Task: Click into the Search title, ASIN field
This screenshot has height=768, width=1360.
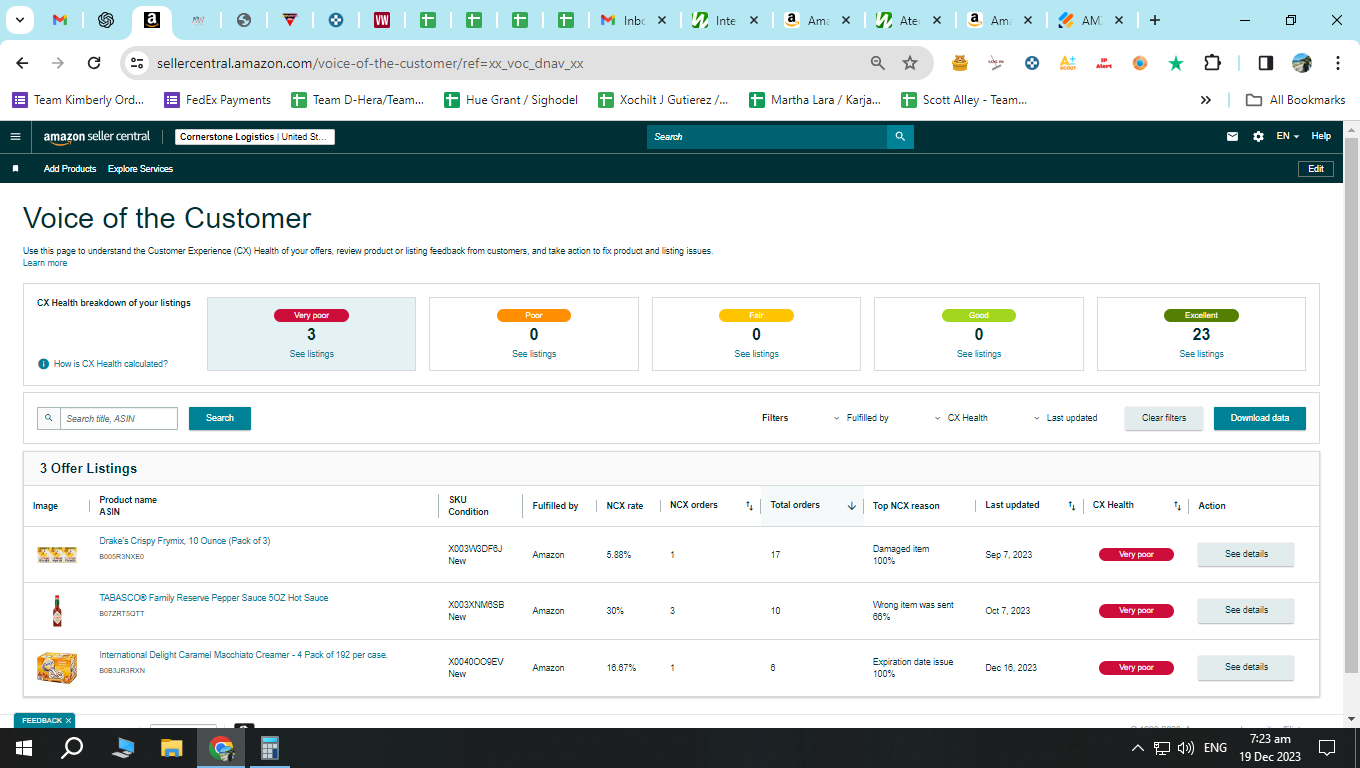Action: [x=118, y=419]
